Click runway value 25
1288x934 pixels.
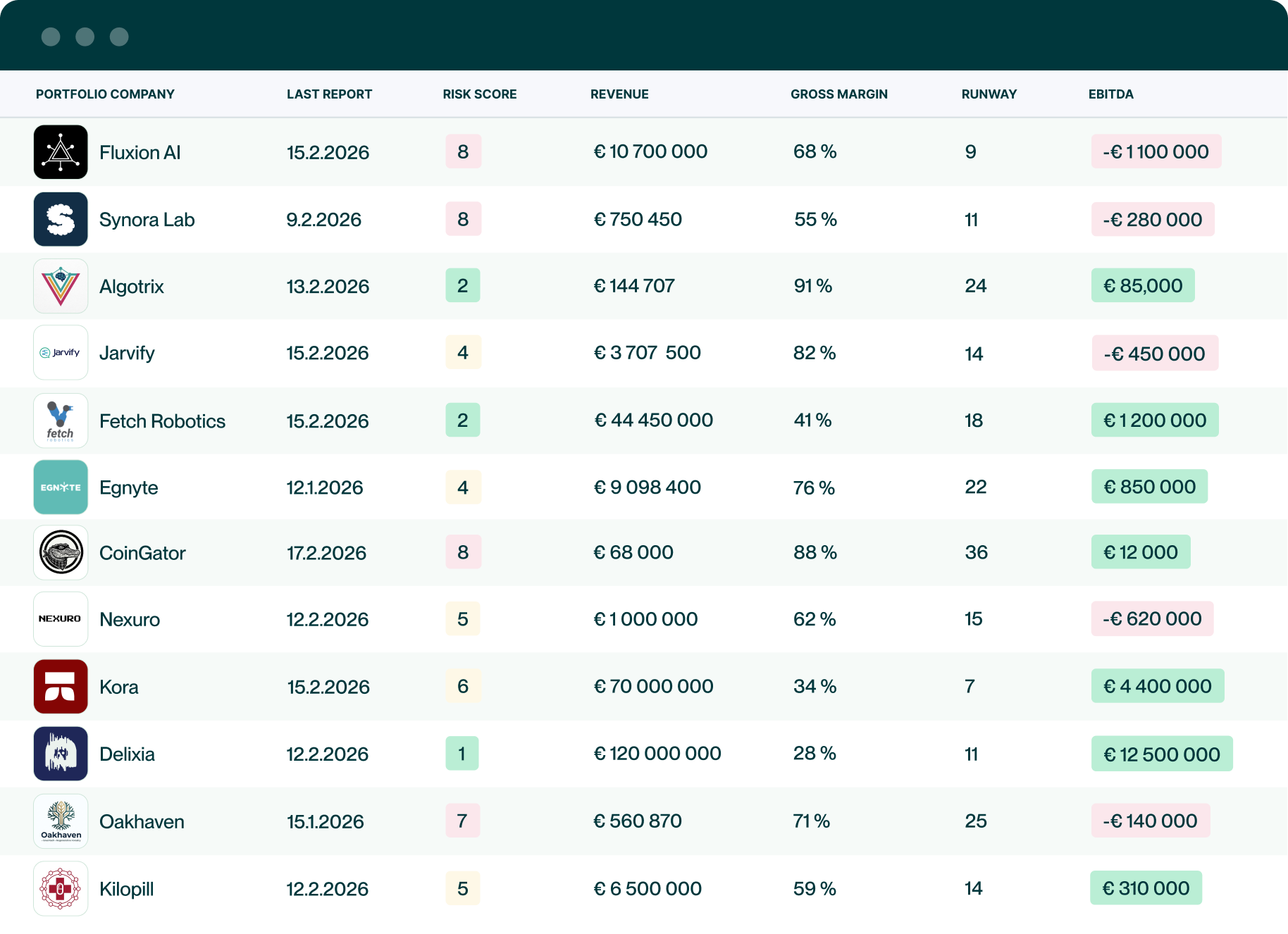(x=975, y=821)
